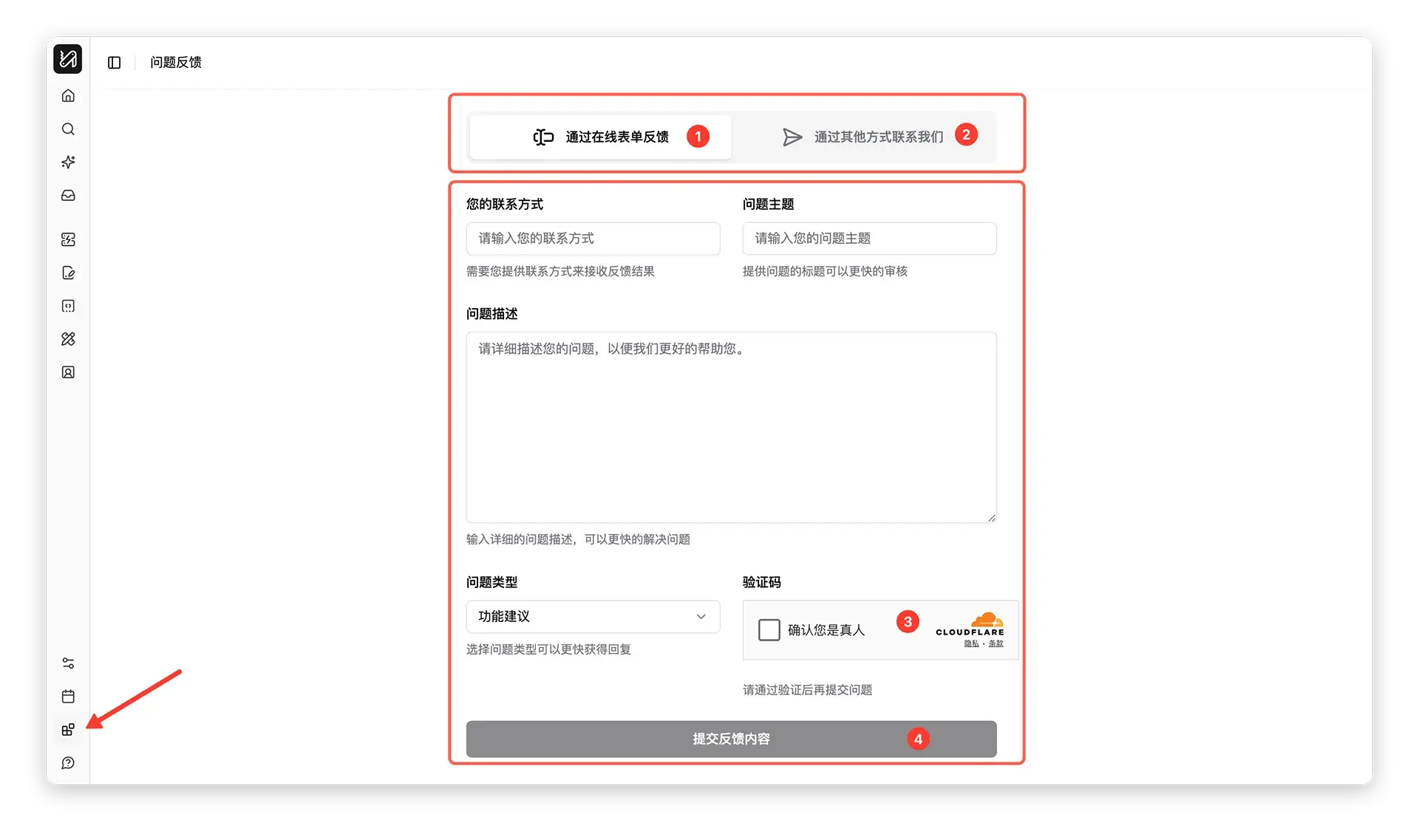Click the 您的联系方式 label
The image size is (1419, 840).
pos(505,205)
